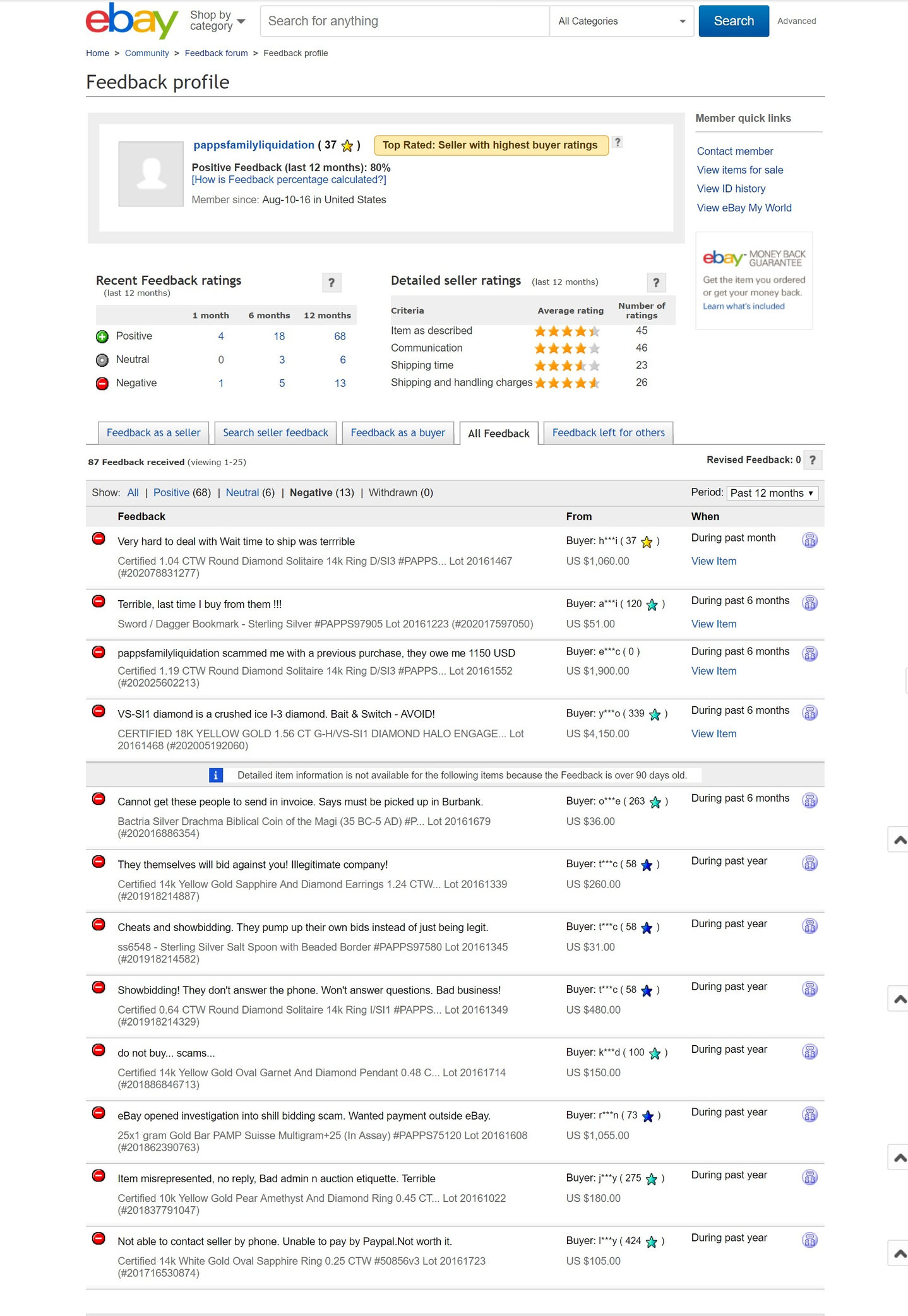908x1316 pixels.
Task: Open Recent Feedback ratings help icon
Action: 332,282
